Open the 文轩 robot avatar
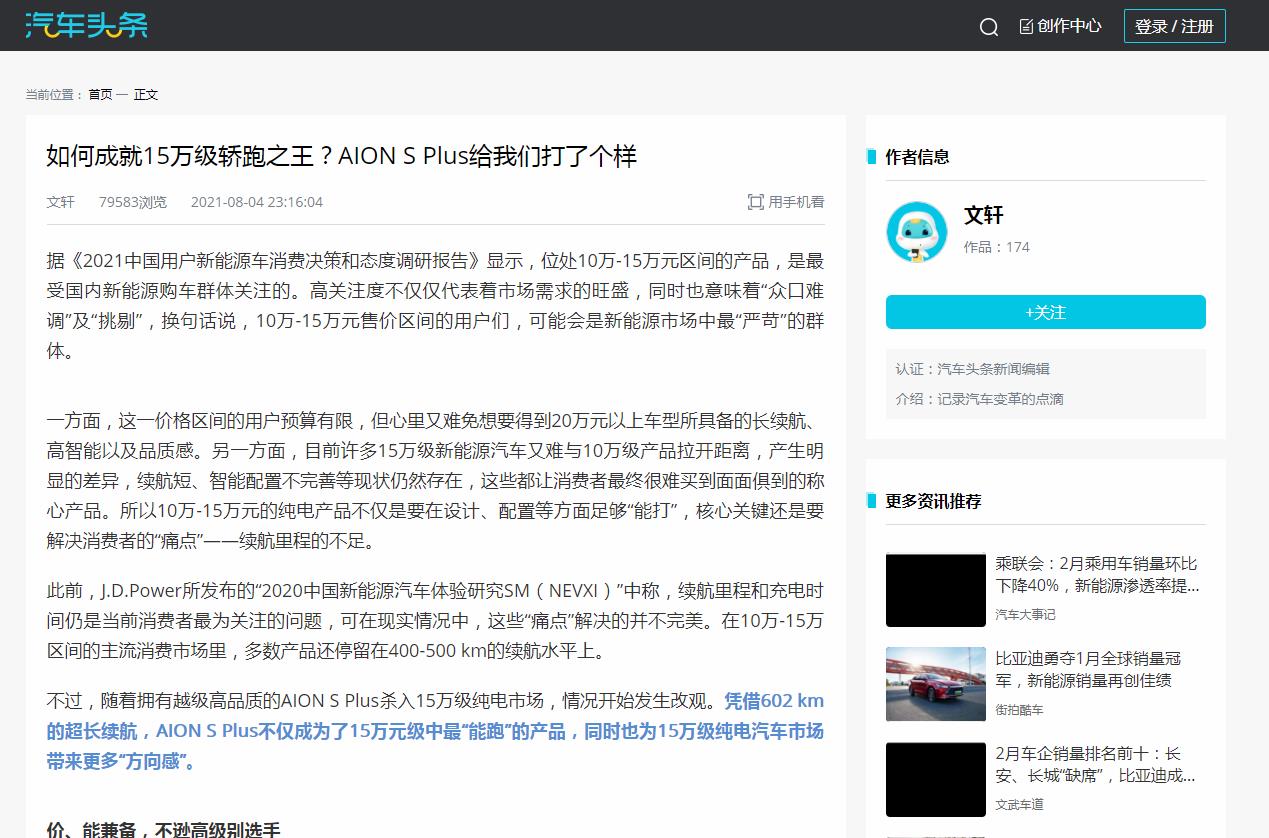Viewport: 1269px width, 838px height. [916, 232]
